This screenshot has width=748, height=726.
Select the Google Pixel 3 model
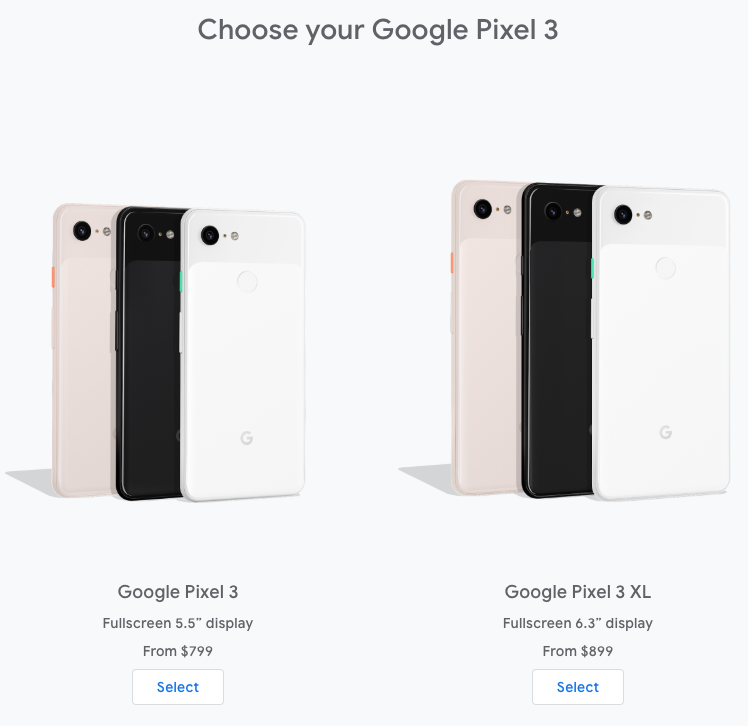177,687
